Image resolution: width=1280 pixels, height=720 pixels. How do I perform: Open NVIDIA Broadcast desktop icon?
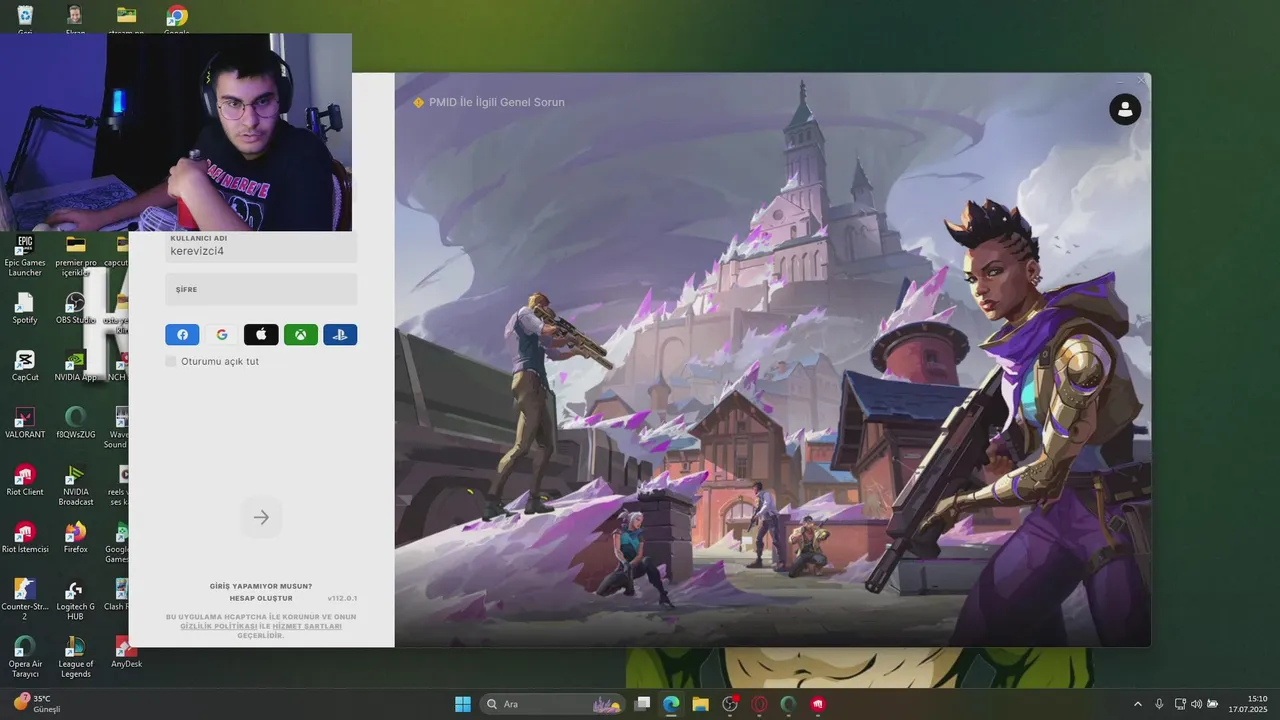click(x=75, y=485)
